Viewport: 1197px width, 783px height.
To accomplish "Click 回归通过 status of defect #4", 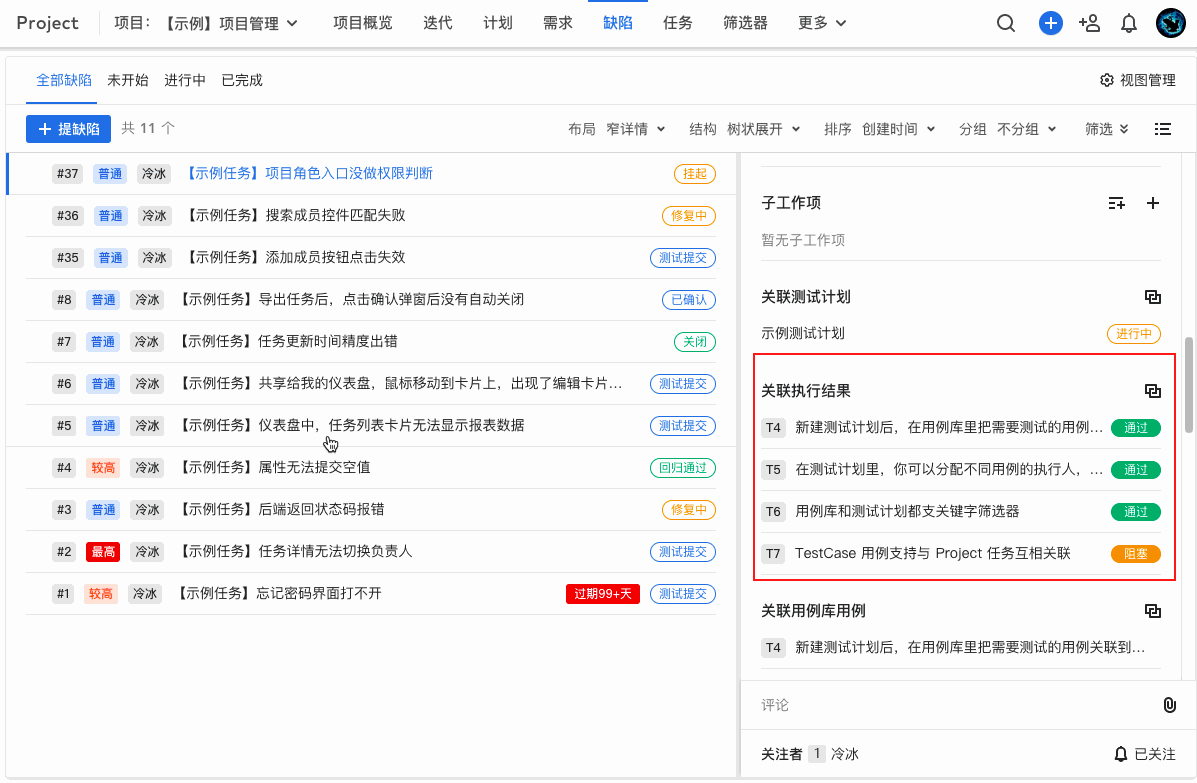I will point(682,468).
